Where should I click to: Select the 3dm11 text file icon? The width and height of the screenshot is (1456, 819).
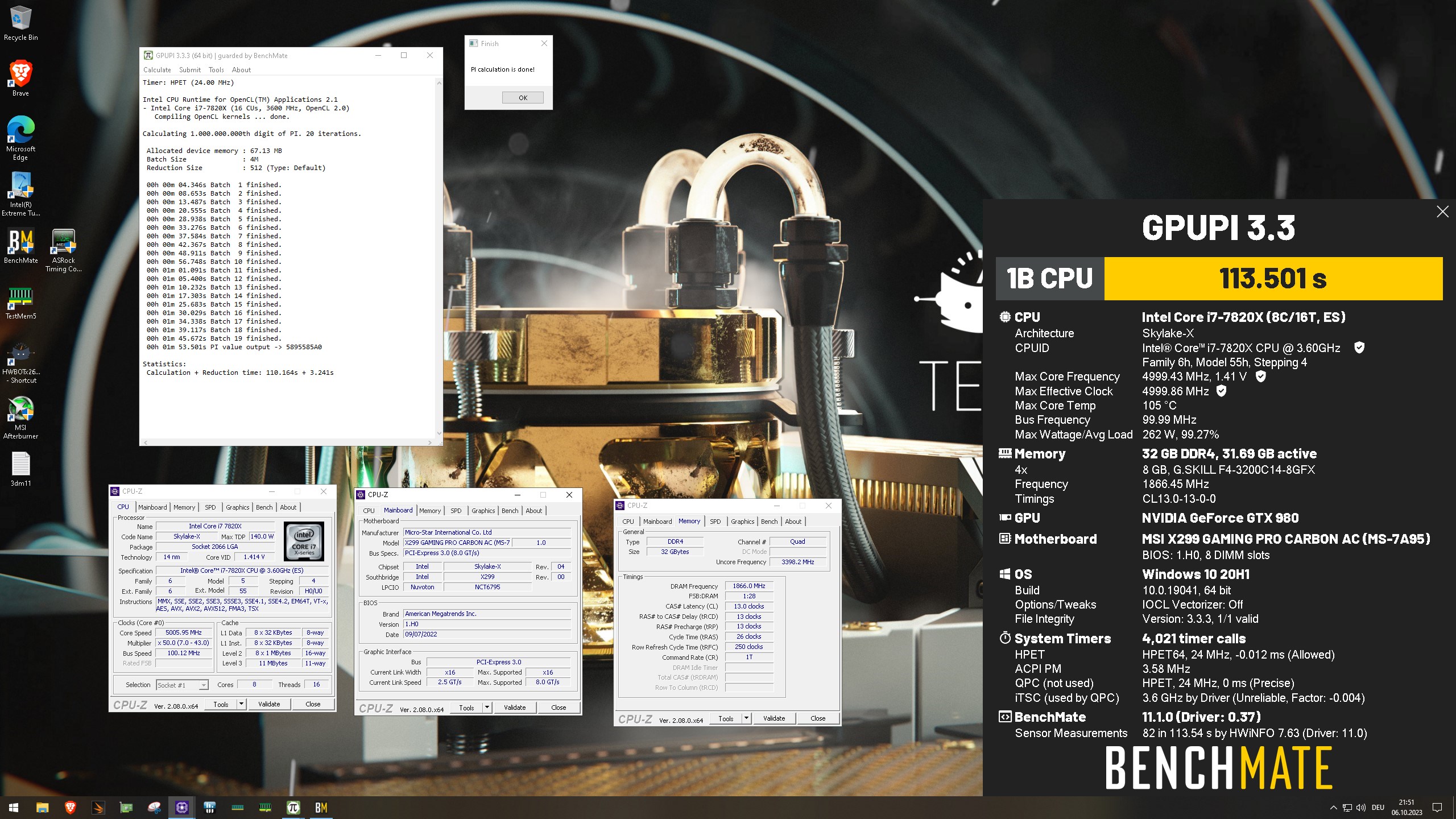point(20,469)
